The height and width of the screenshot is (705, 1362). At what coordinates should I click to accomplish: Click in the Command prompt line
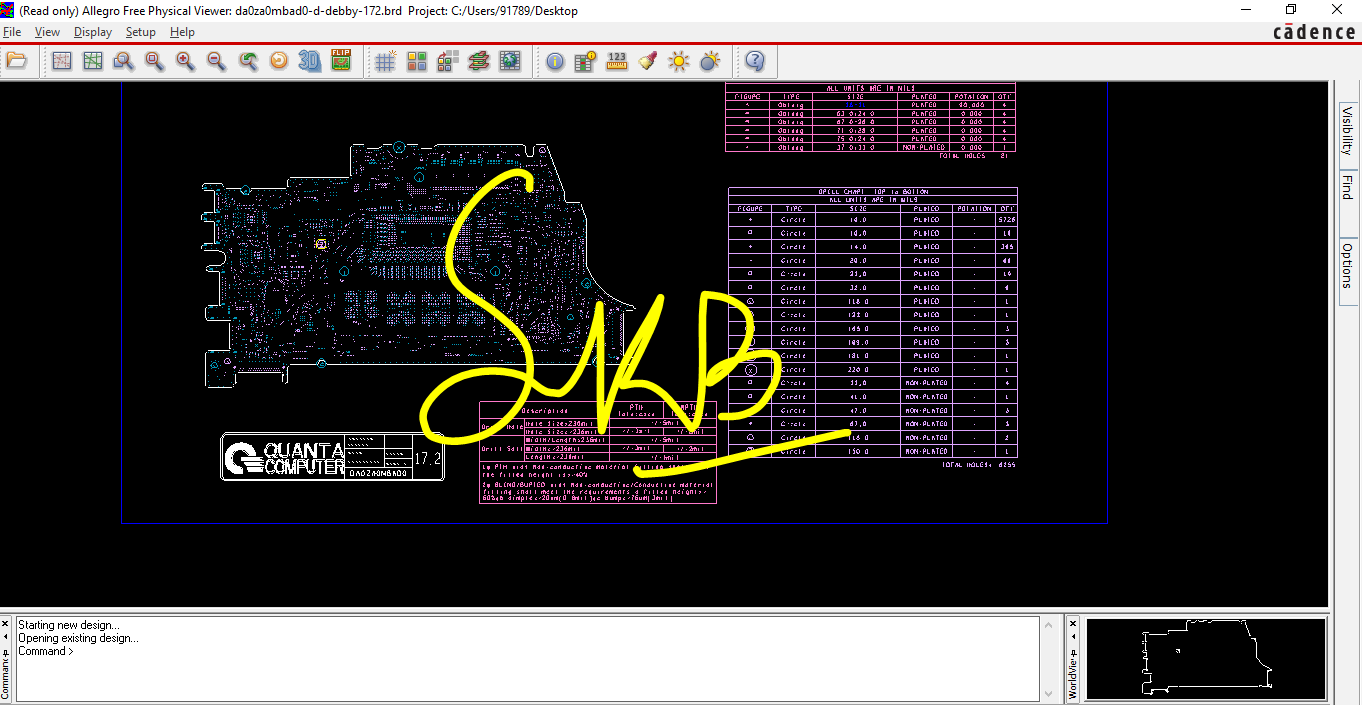(528, 651)
